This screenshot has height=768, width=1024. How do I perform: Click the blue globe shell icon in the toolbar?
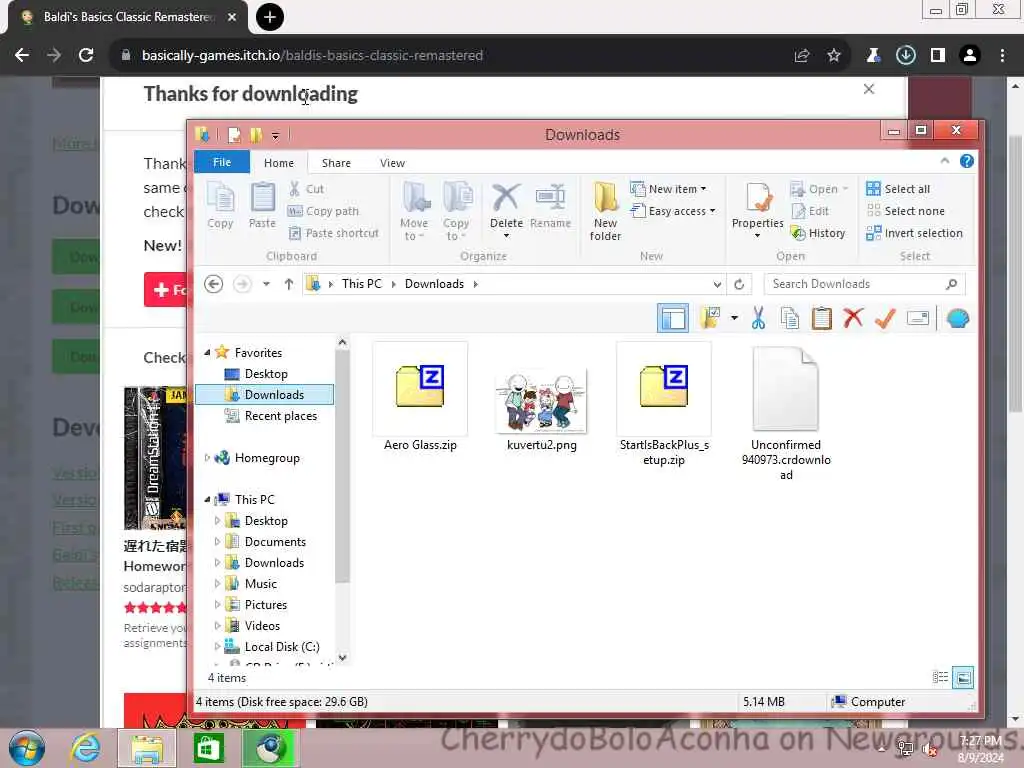(x=957, y=319)
